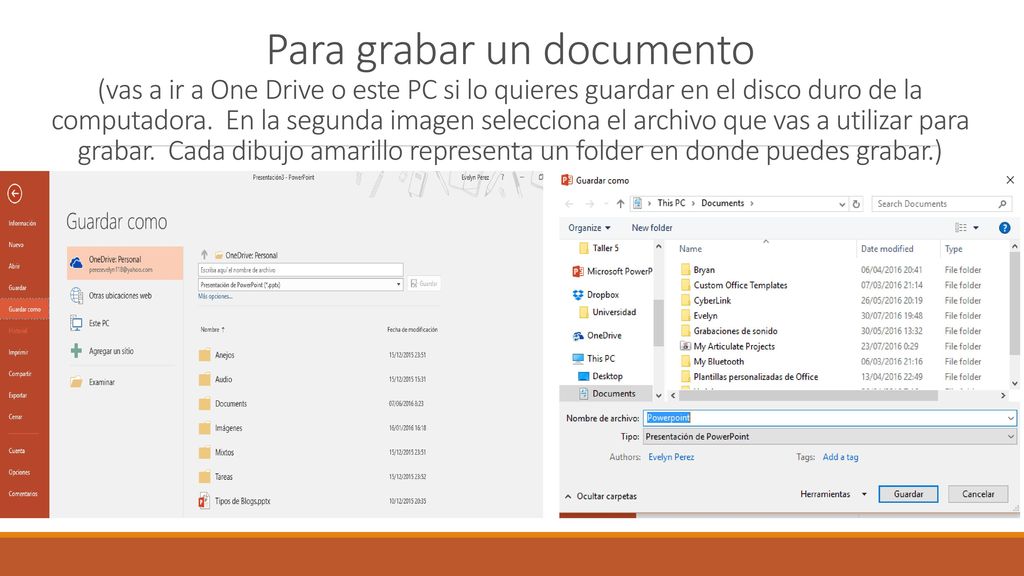Select Documents in the navigation pane

click(607, 394)
